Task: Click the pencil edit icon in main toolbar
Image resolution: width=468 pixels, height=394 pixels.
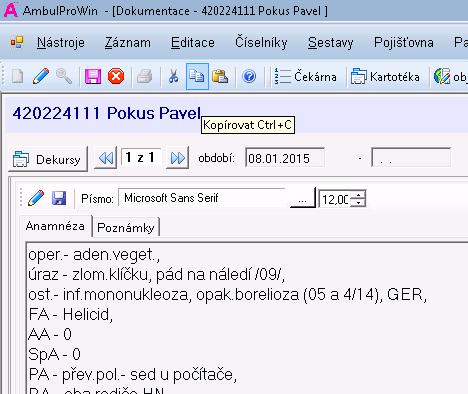Action: coord(41,76)
